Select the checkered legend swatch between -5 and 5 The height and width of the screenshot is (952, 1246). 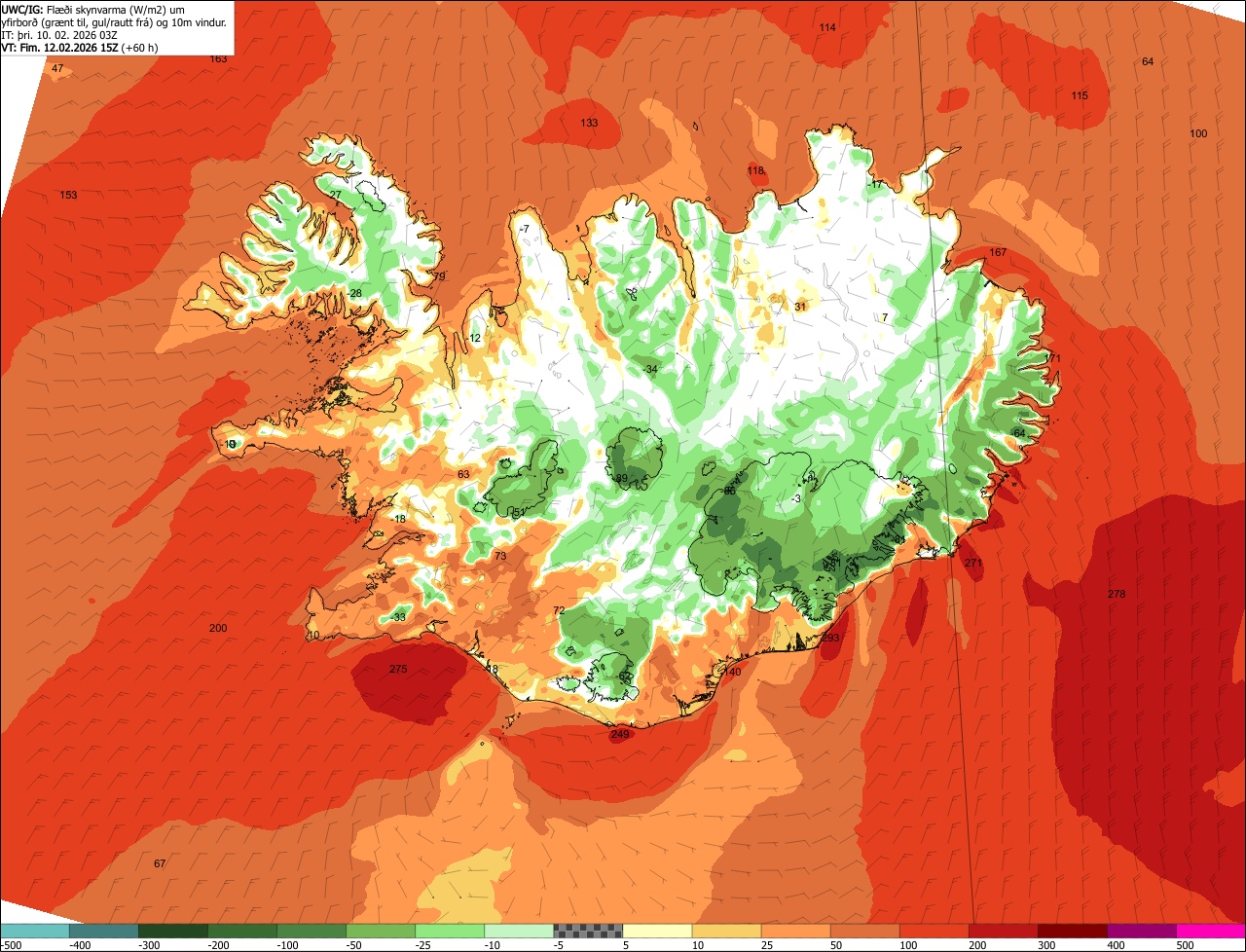point(588,931)
